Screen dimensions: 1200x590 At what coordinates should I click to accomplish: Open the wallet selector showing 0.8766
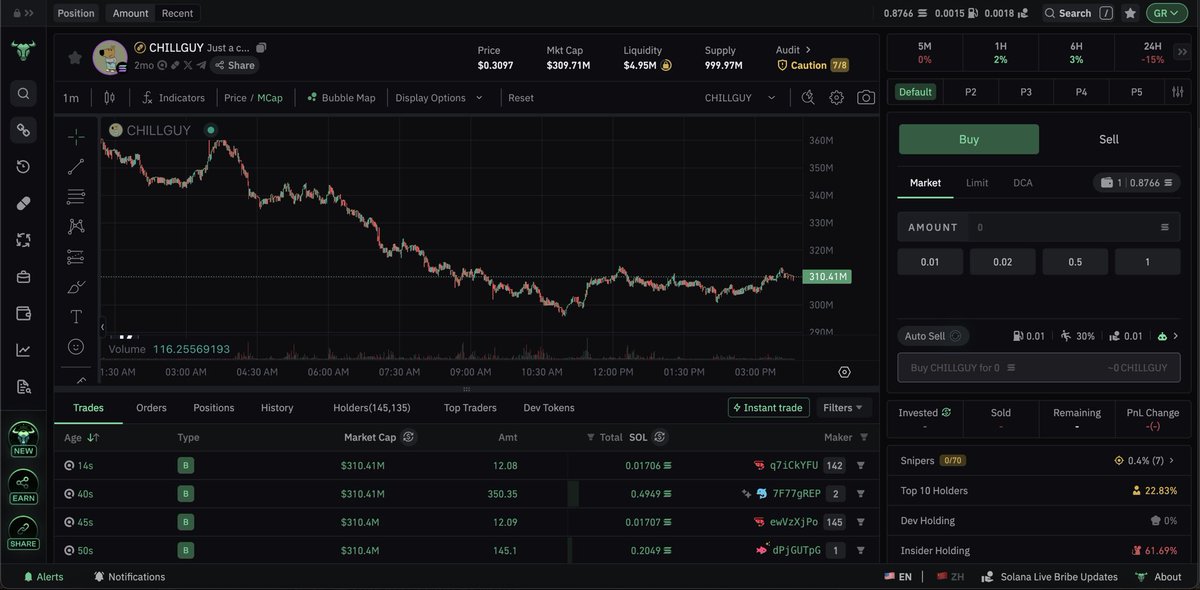(1137, 183)
